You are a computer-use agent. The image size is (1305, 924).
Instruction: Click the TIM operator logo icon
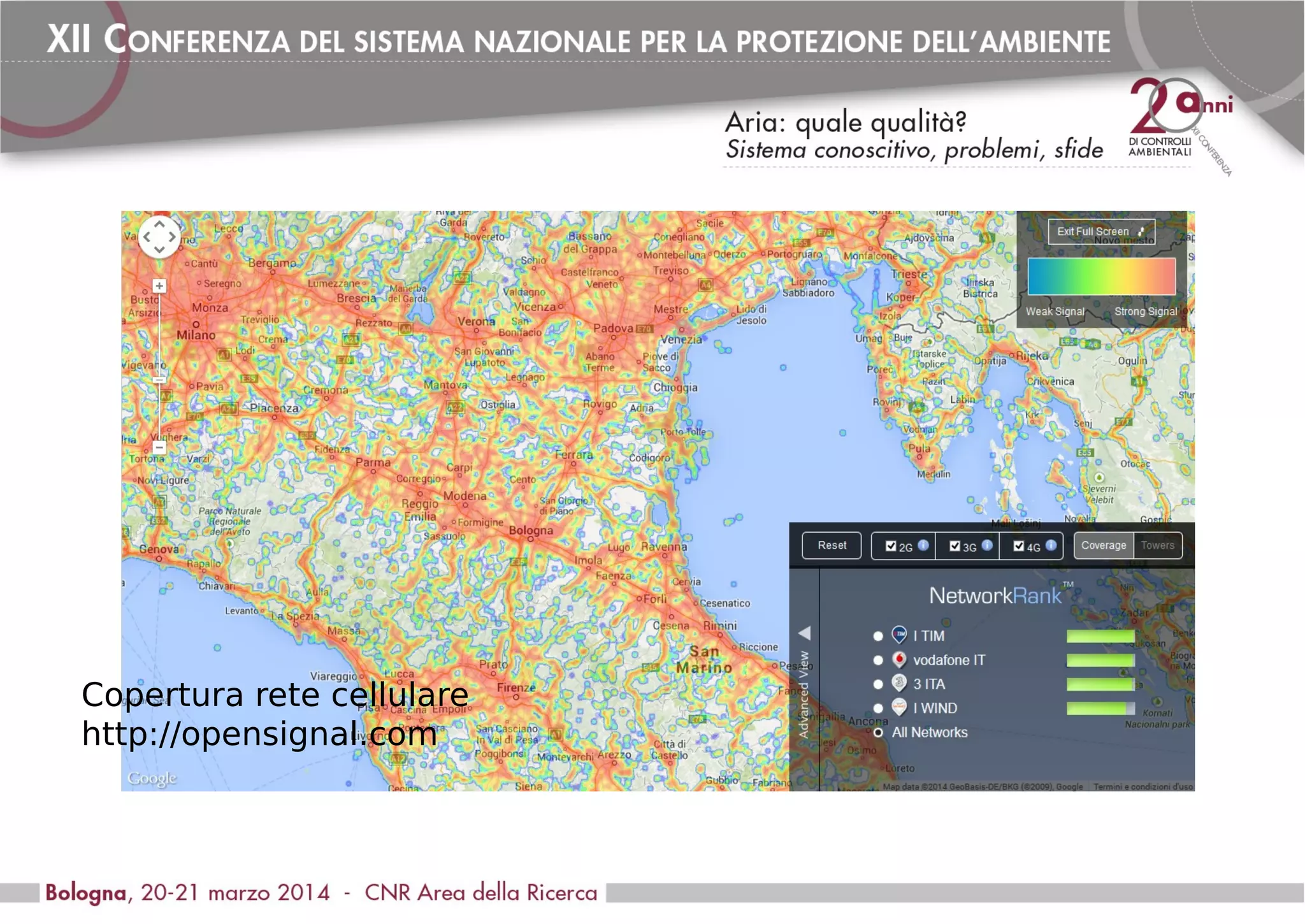[x=899, y=635]
